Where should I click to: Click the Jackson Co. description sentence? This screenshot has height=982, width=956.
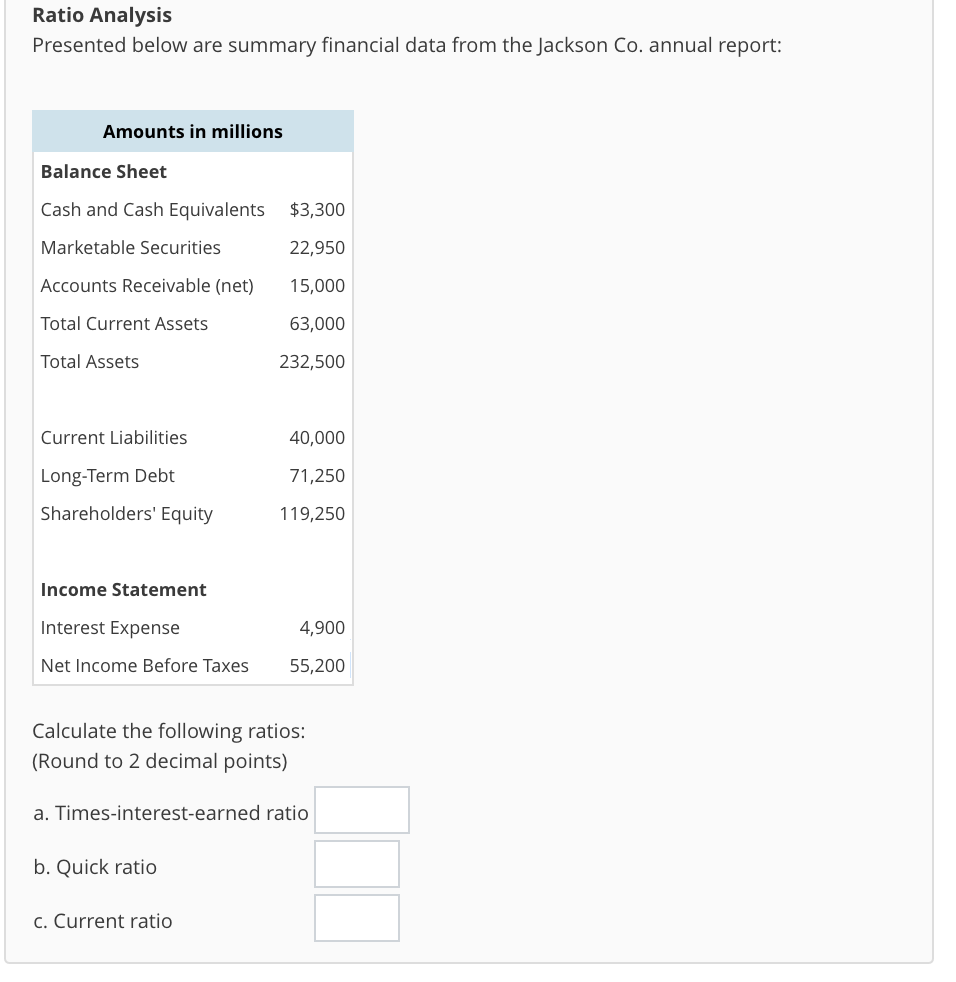coord(407,45)
